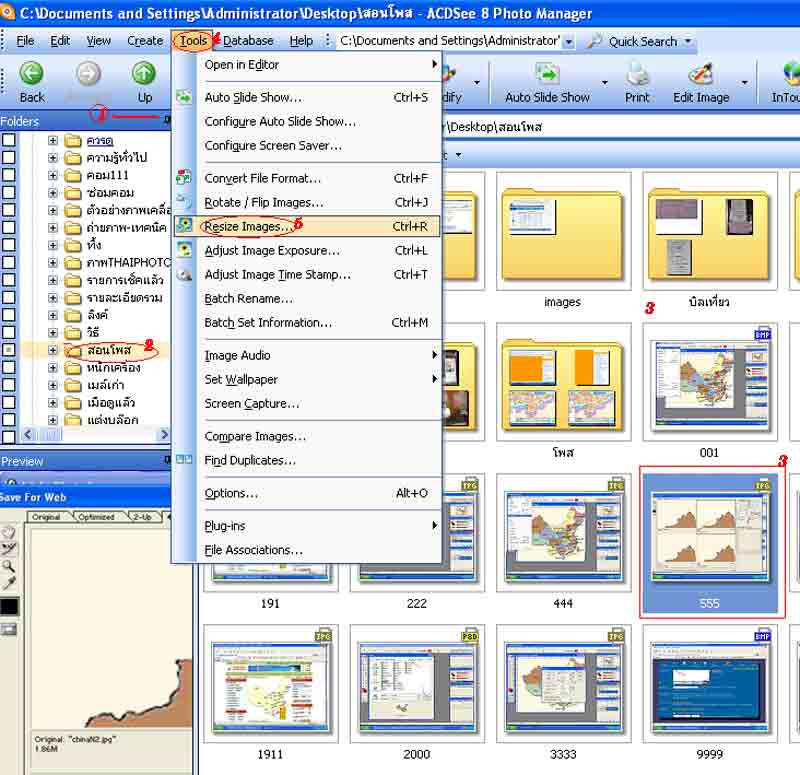Choose Compare Images in the Tools menu
The width and height of the screenshot is (800, 775).
click(x=307, y=436)
